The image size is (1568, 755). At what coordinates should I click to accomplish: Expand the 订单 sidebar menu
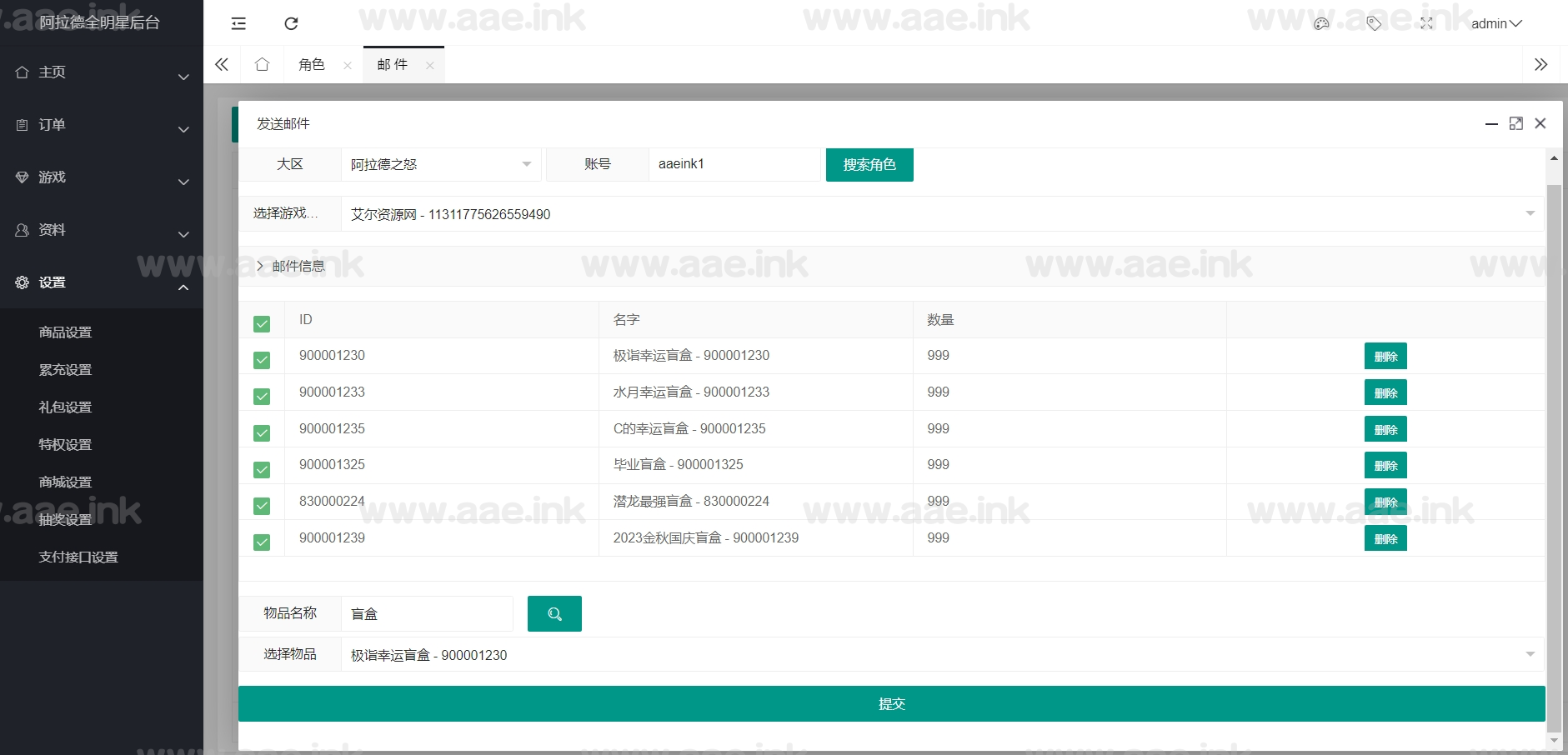point(102,125)
